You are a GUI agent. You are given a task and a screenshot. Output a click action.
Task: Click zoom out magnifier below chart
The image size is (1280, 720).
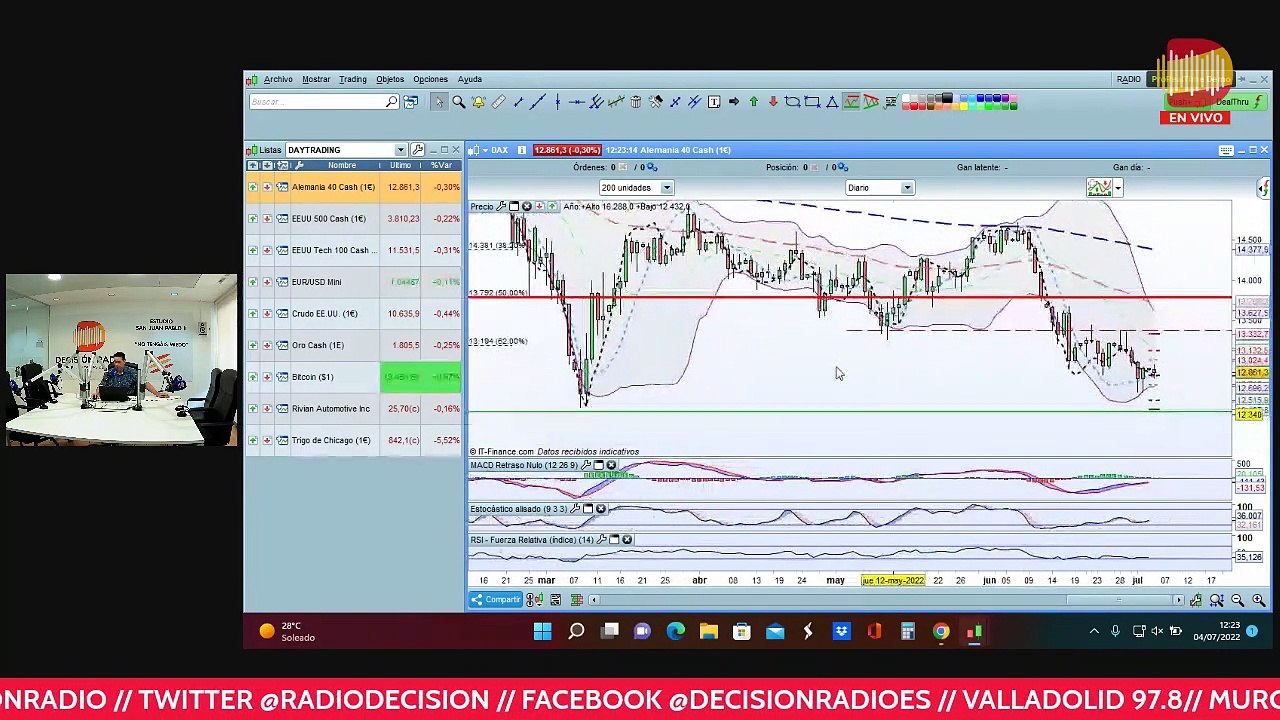[1238, 600]
